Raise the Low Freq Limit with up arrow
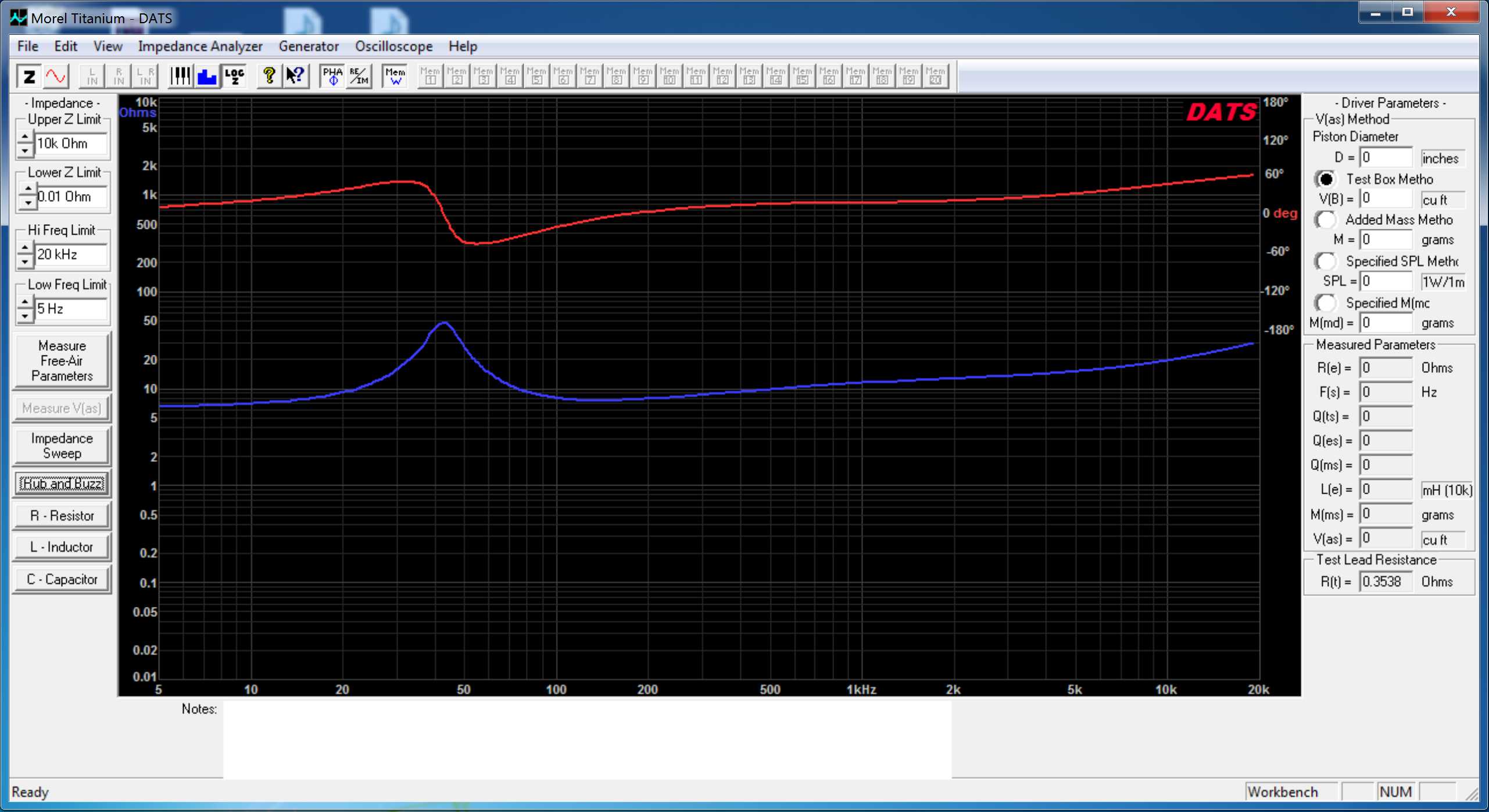Viewport: 1489px width, 812px height. click(x=24, y=302)
